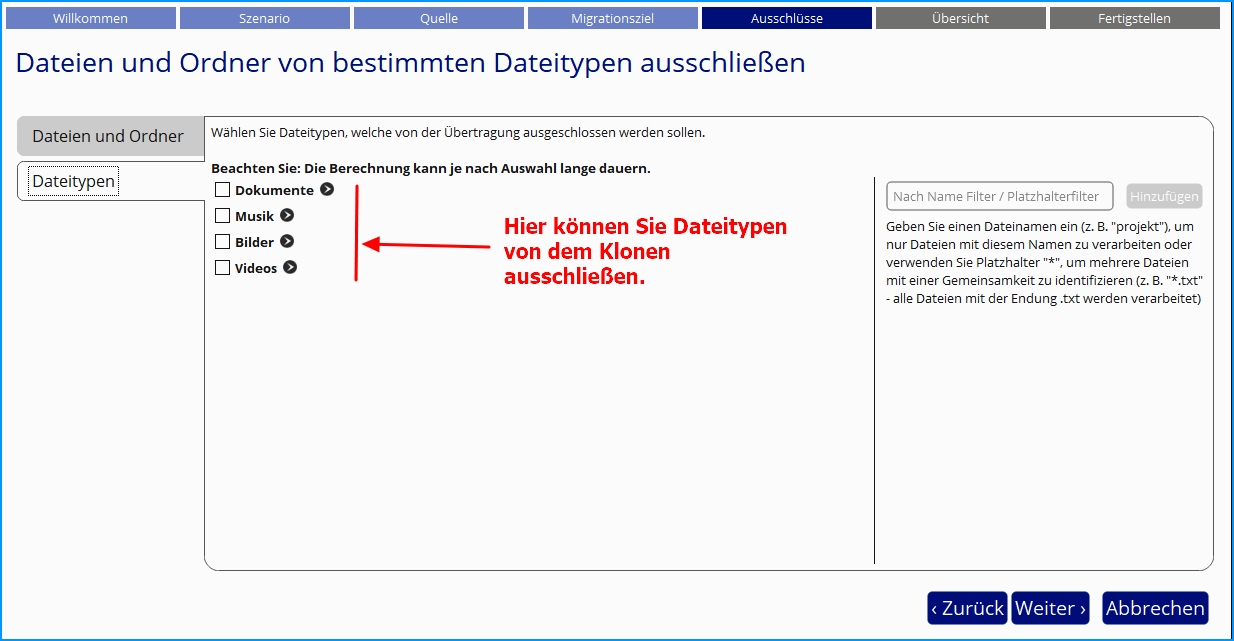
Task: Expand the Dokumente file type arrow
Action: point(327,189)
